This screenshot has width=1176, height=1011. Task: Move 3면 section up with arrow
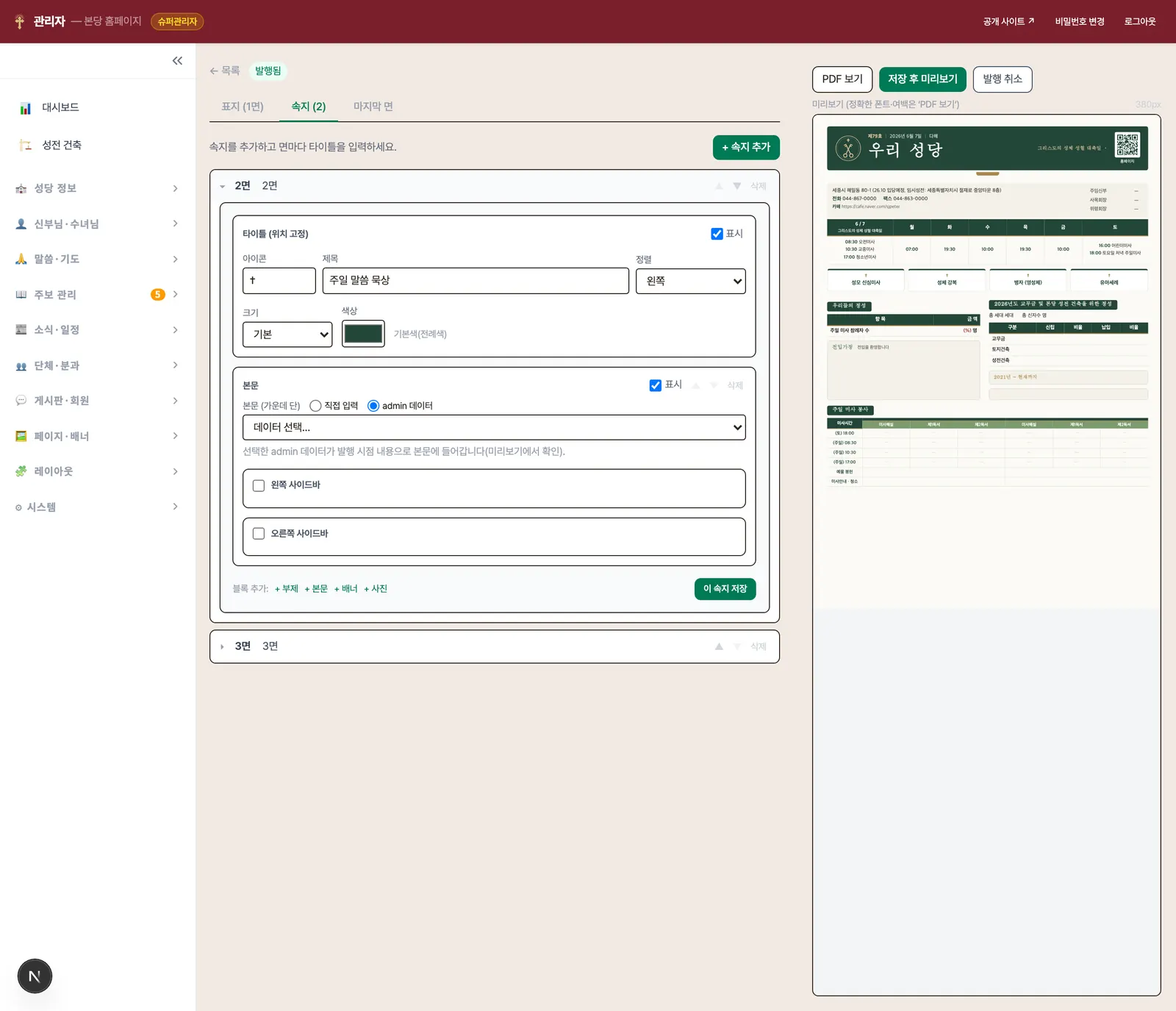point(719,646)
